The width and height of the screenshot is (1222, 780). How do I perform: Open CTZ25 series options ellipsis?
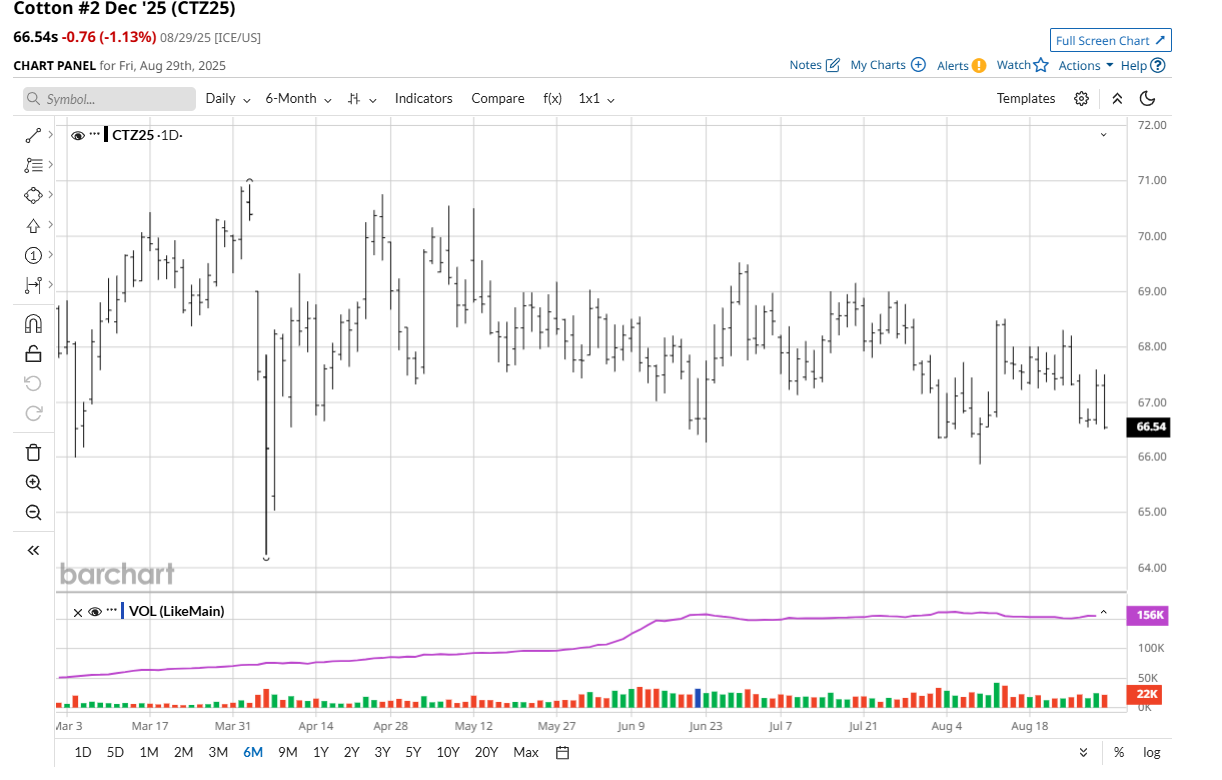(95, 134)
